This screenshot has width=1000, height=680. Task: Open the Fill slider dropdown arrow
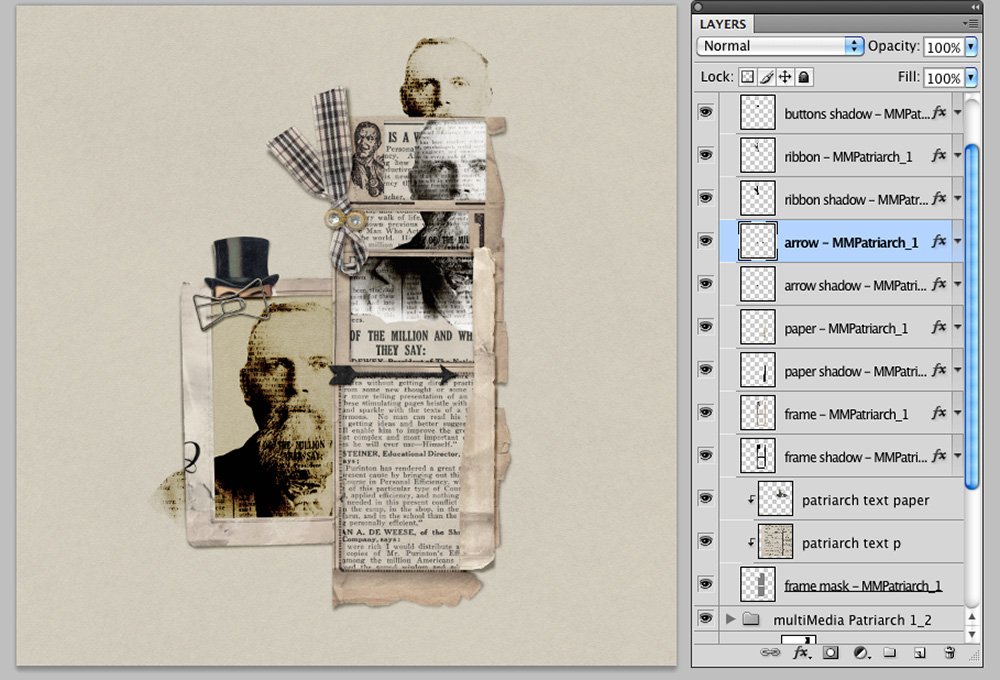click(971, 77)
